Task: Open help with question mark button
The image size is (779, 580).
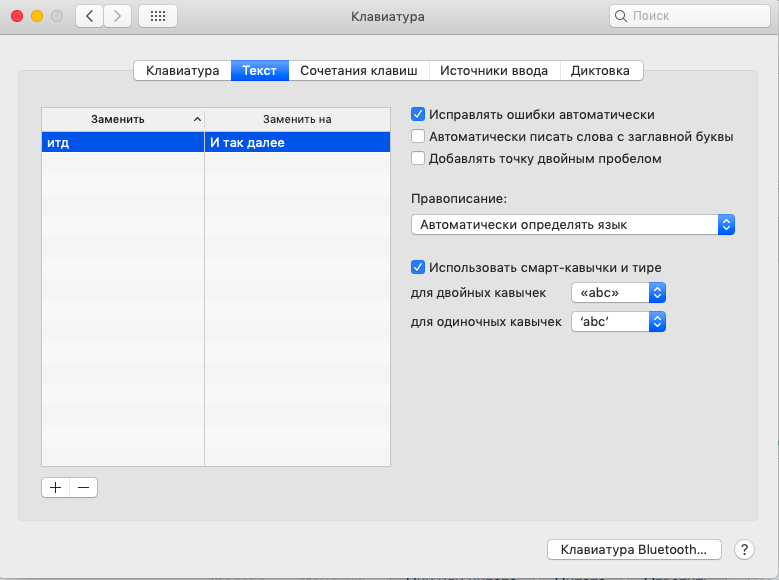Action: [744, 549]
